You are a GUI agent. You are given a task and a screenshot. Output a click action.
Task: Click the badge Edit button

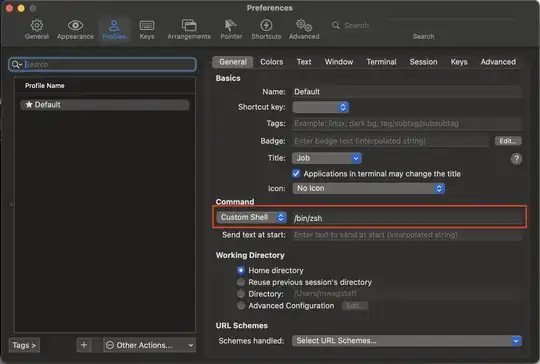click(508, 141)
